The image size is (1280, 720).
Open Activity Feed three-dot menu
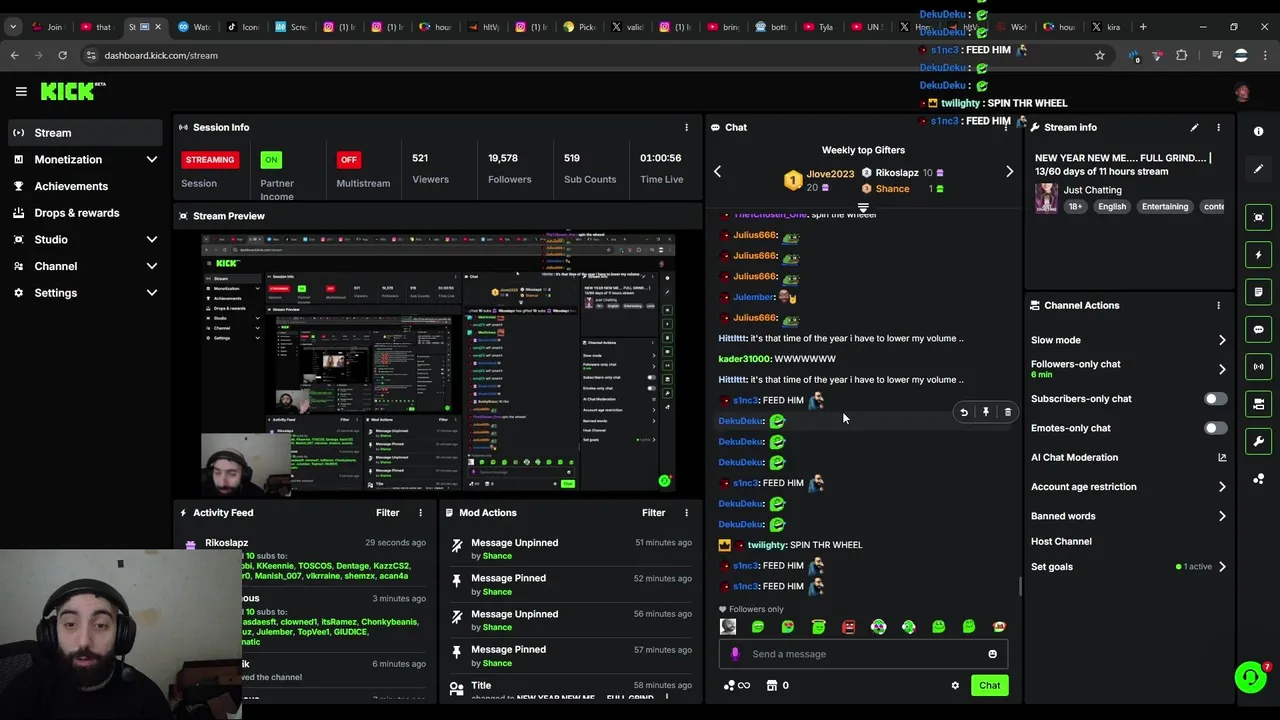pyautogui.click(x=420, y=513)
